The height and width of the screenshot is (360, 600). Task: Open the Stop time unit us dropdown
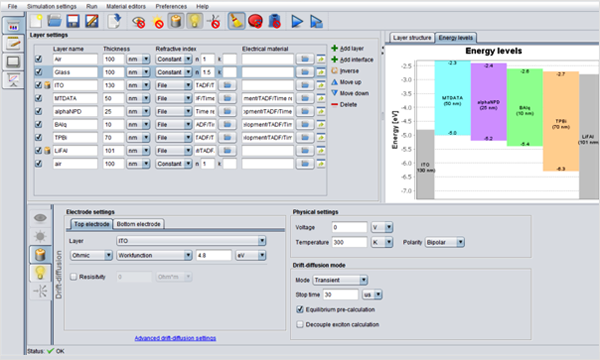pyautogui.click(x=372, y=295)
